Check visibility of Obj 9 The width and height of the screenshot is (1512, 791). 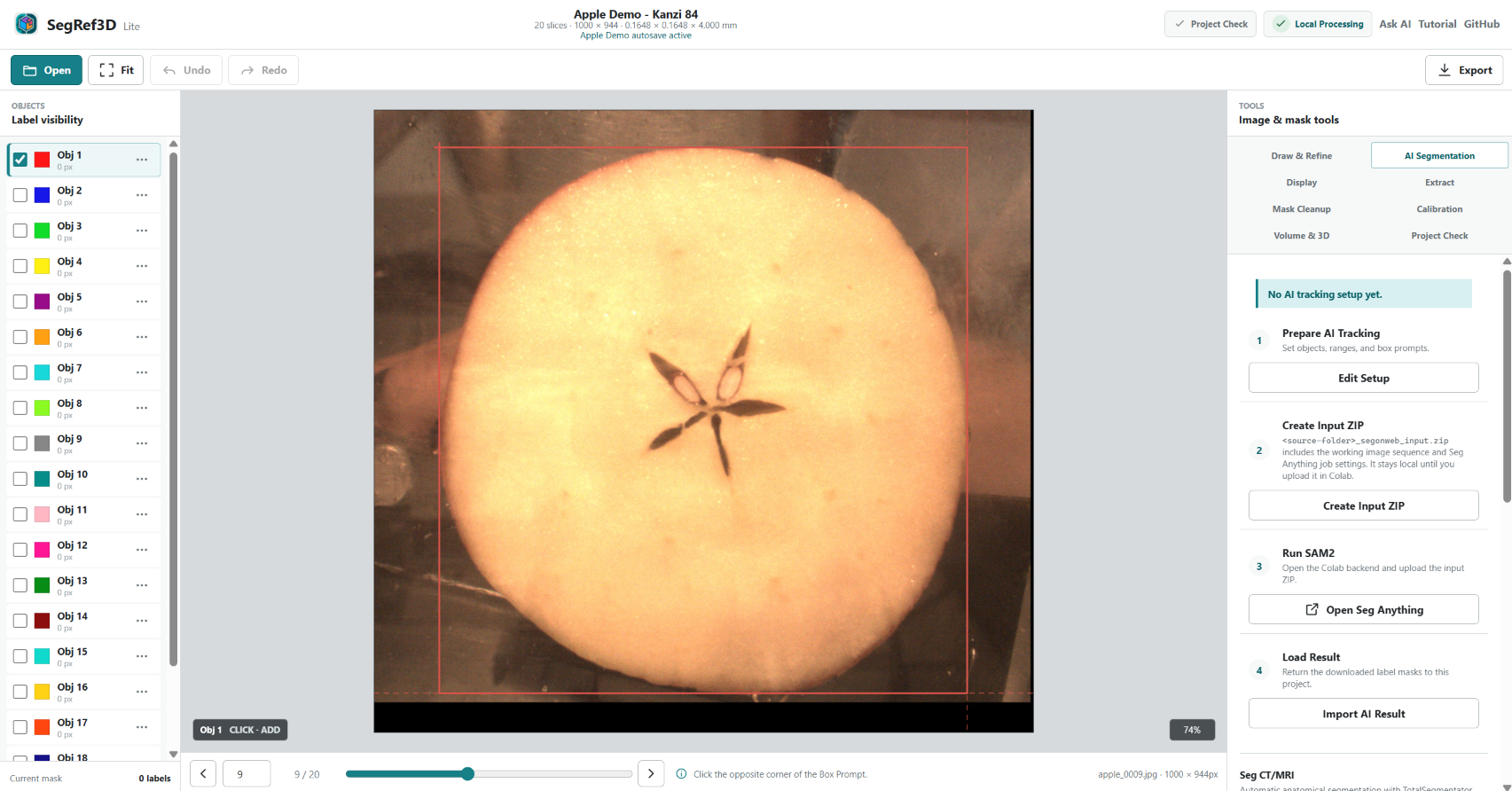[20, 443]
